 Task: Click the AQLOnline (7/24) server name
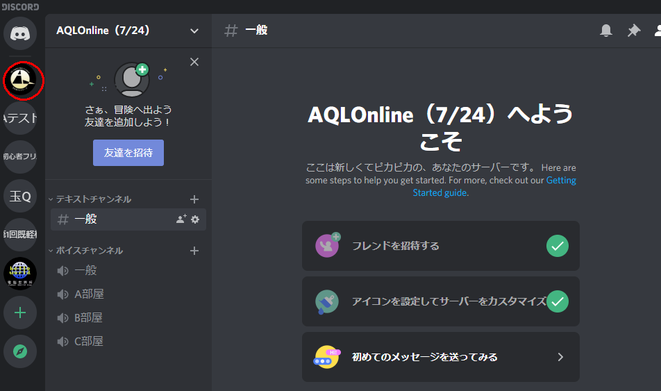pos(103,30)
